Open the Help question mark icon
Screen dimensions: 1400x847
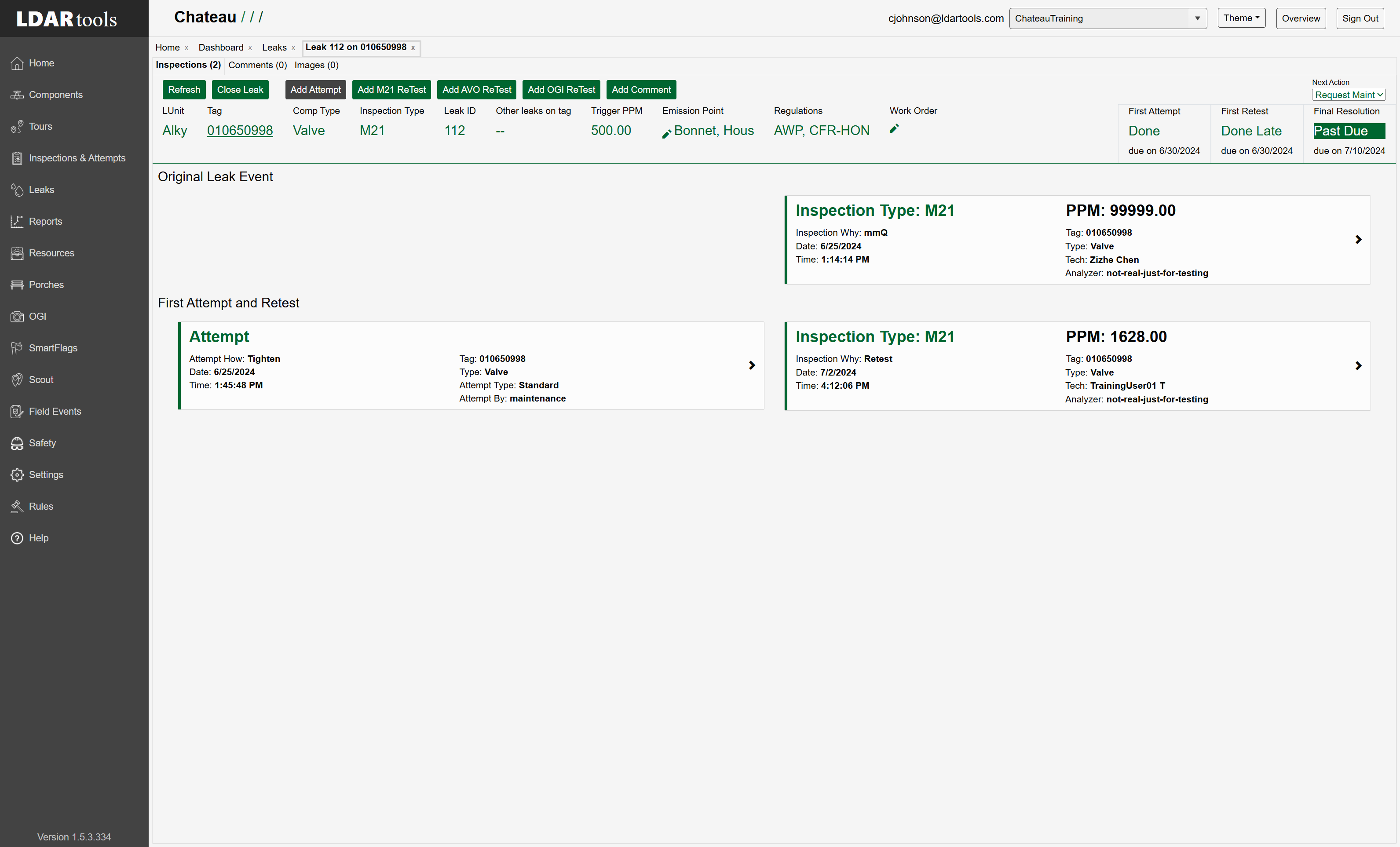(17, 539)
